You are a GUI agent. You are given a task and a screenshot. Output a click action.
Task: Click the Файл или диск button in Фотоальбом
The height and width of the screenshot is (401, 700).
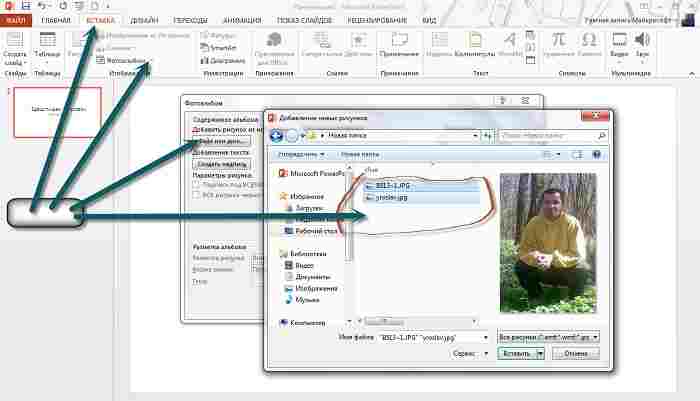(222, 141)
